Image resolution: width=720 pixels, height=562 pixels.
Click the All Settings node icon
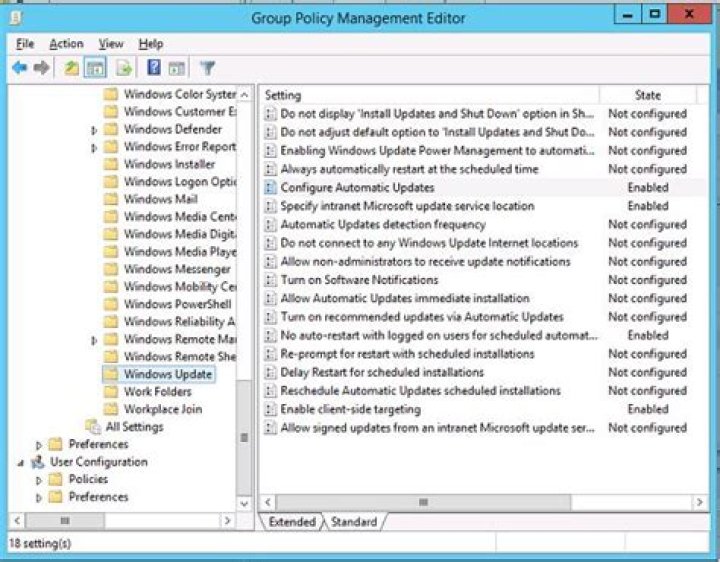click(x=93, y=427)
